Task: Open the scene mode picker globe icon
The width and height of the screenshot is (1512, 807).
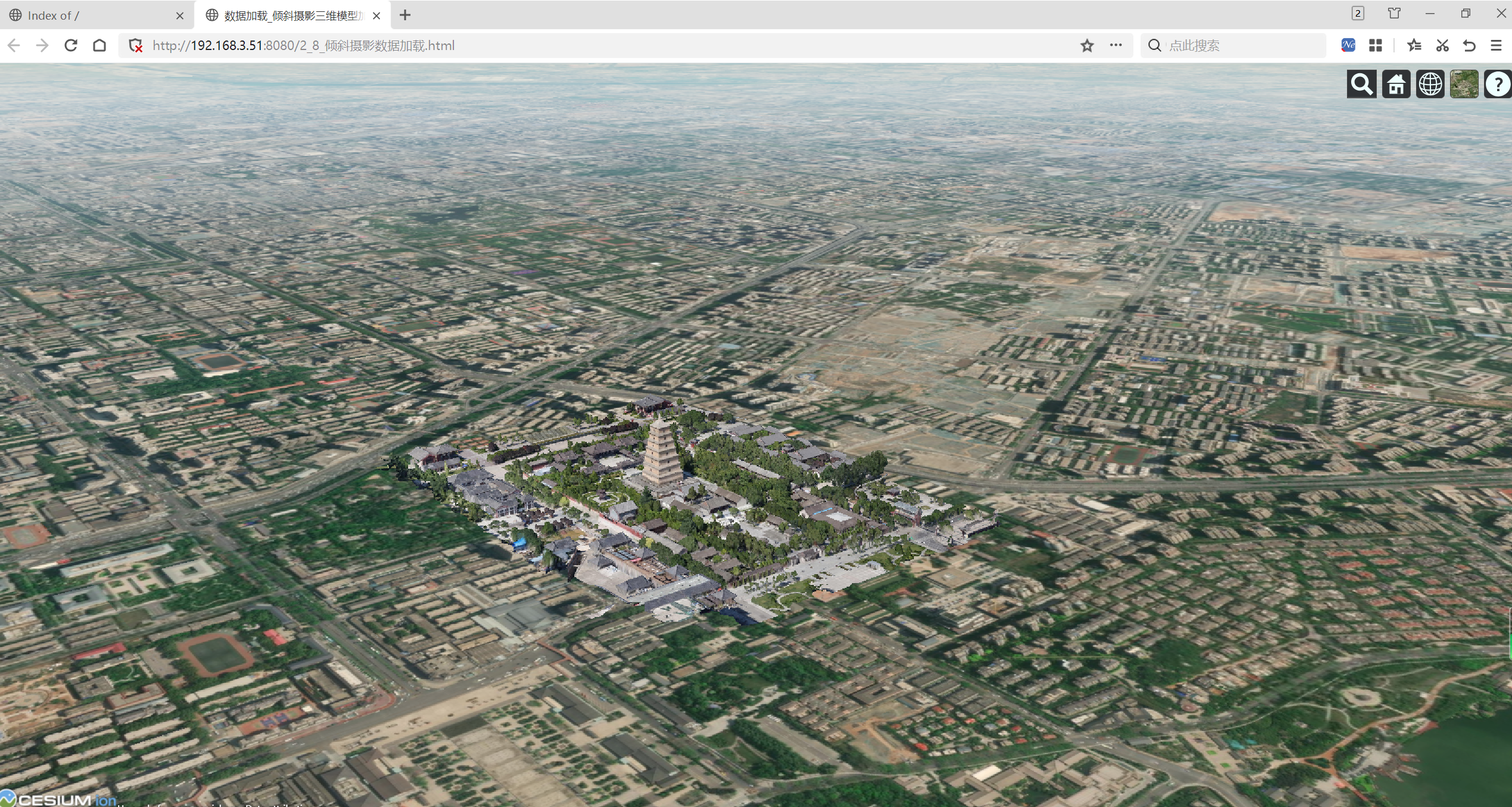Action: 1430,84
